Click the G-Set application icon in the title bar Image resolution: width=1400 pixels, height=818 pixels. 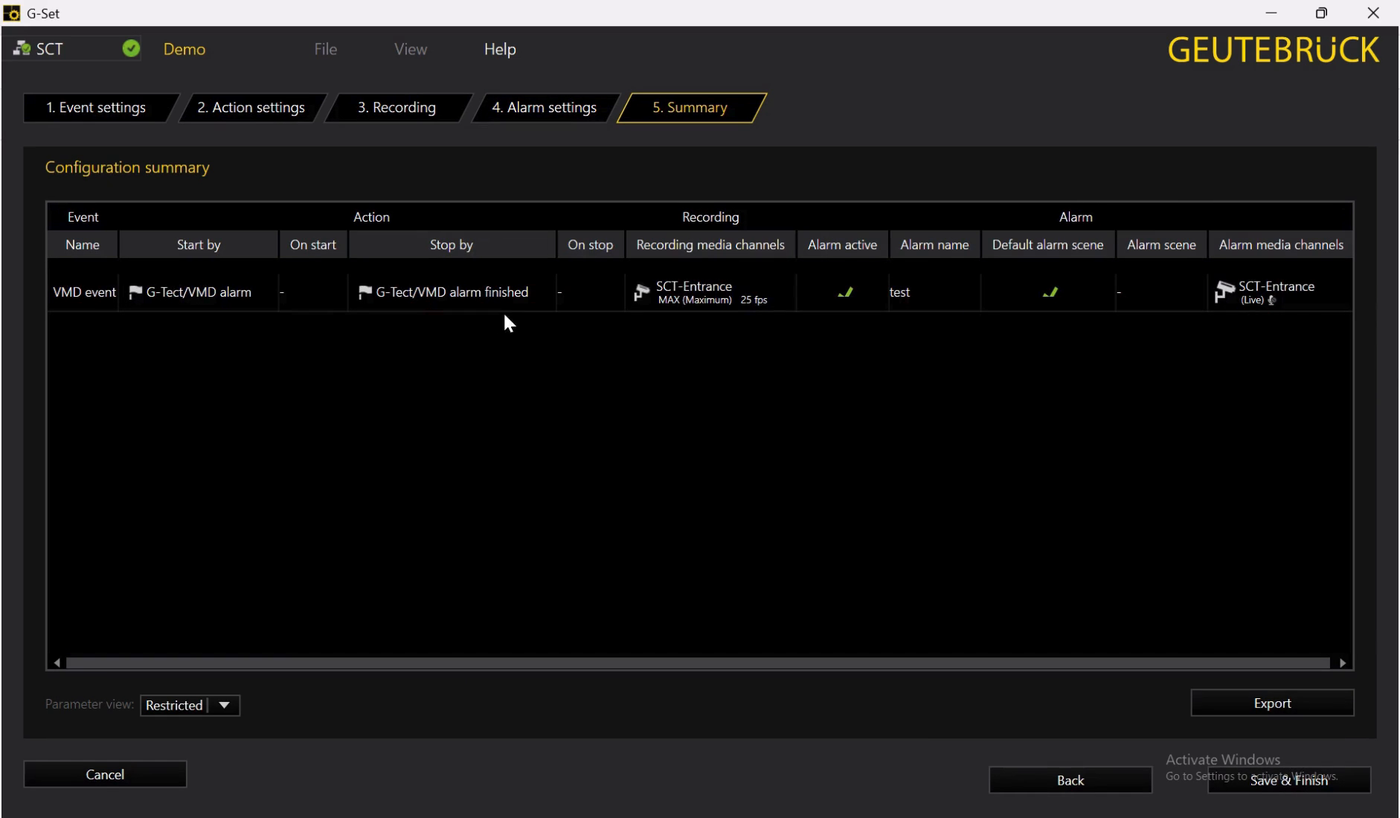(x=12, y=13)
